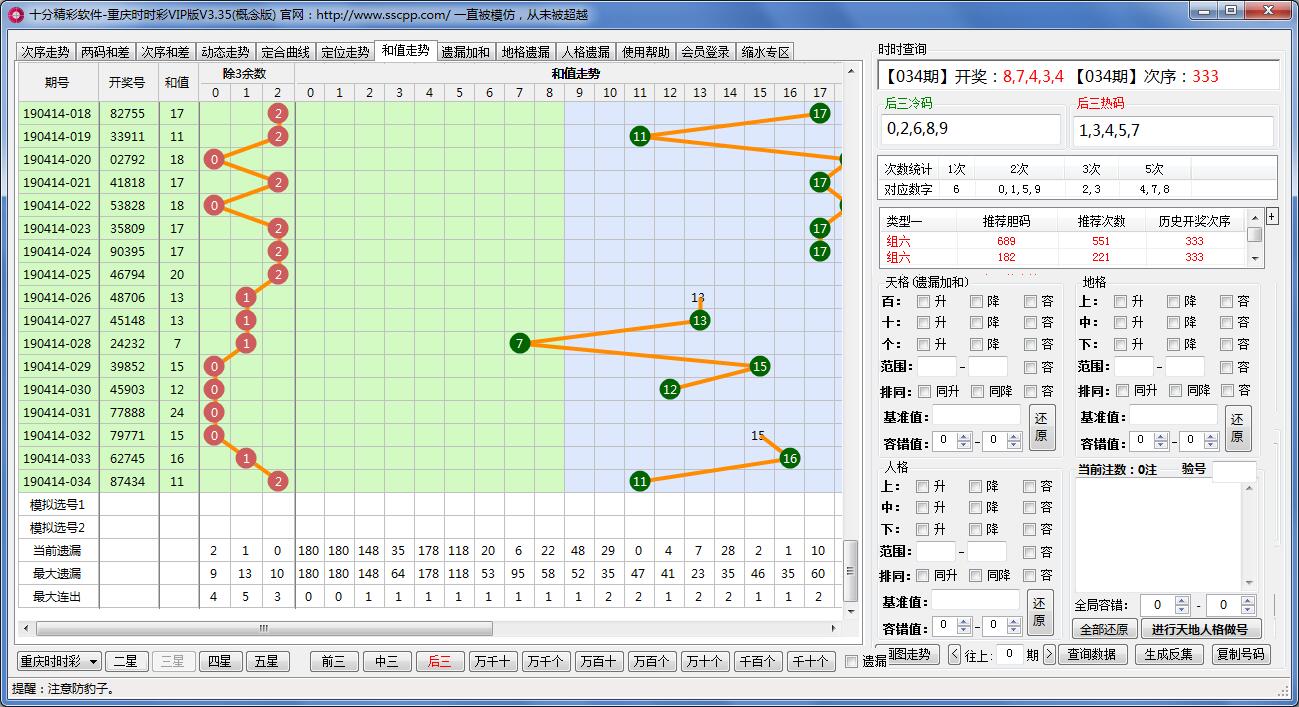Click the plus icon beside the 历史开奖次序 column

[x=1272, y=216]
